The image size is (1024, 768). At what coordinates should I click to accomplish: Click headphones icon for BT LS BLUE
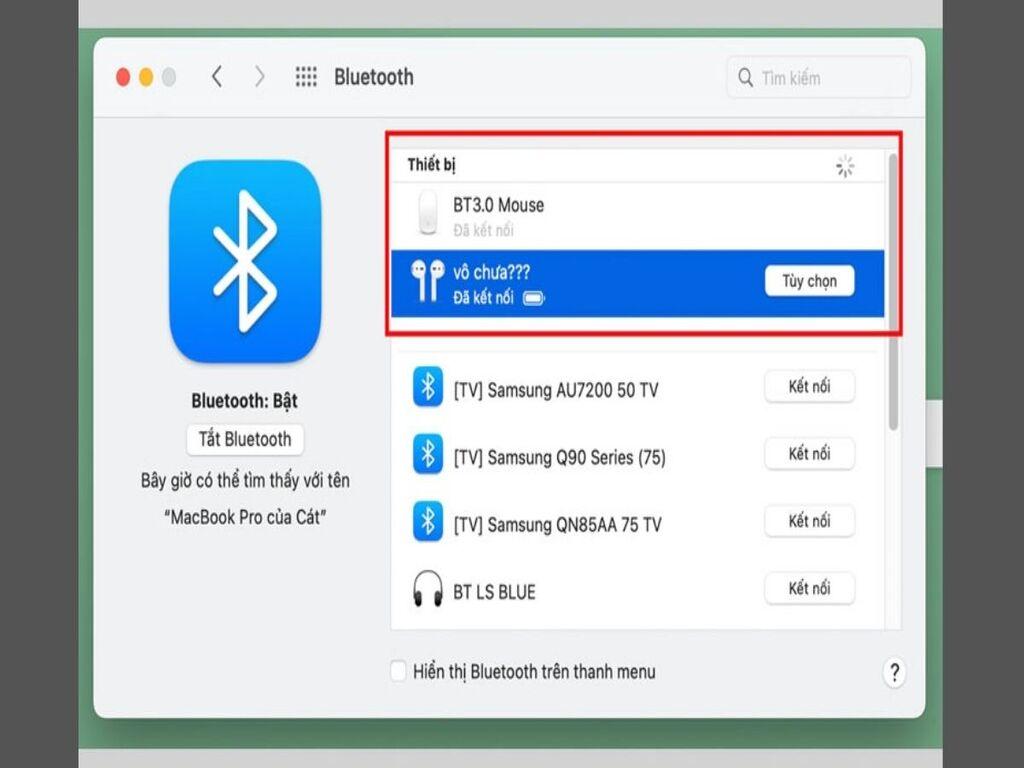pyautogui.click(x=428, y=590)
